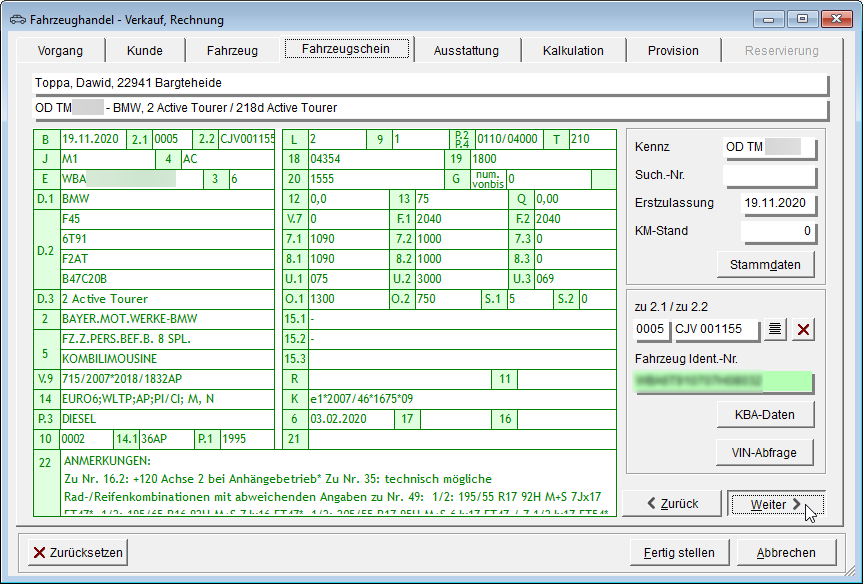Finish with Fertig stellen

point(679,553)
